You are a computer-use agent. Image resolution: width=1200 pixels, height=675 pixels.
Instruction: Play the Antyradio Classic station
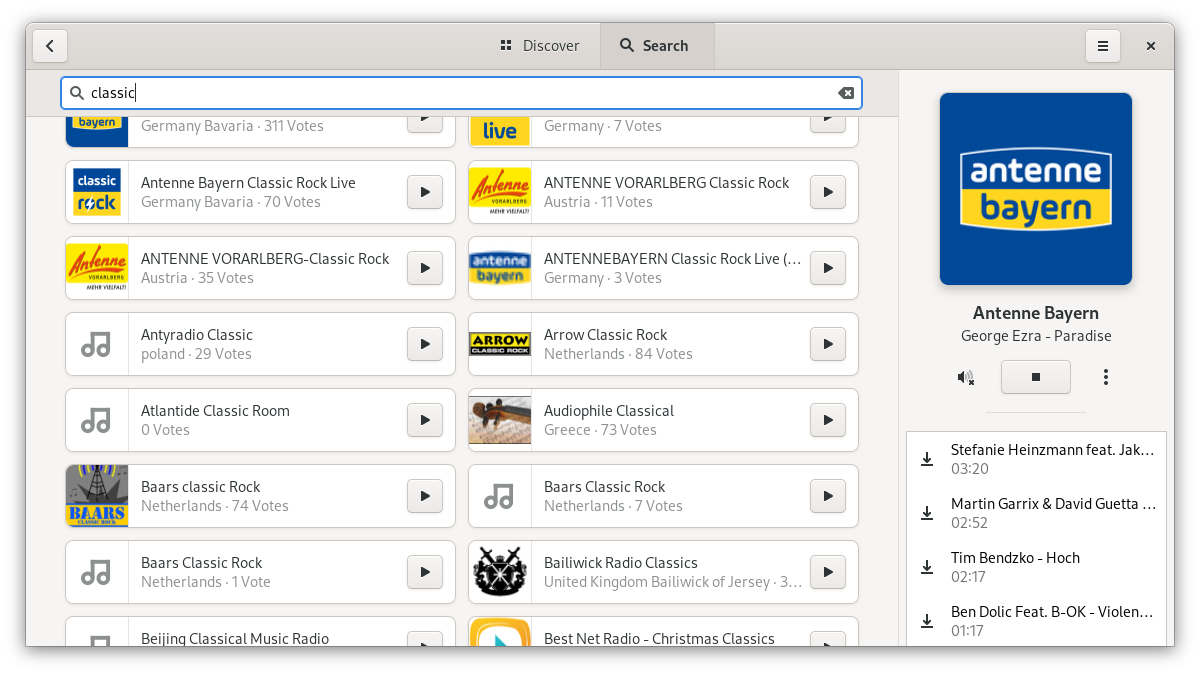(x=425, y=344)
